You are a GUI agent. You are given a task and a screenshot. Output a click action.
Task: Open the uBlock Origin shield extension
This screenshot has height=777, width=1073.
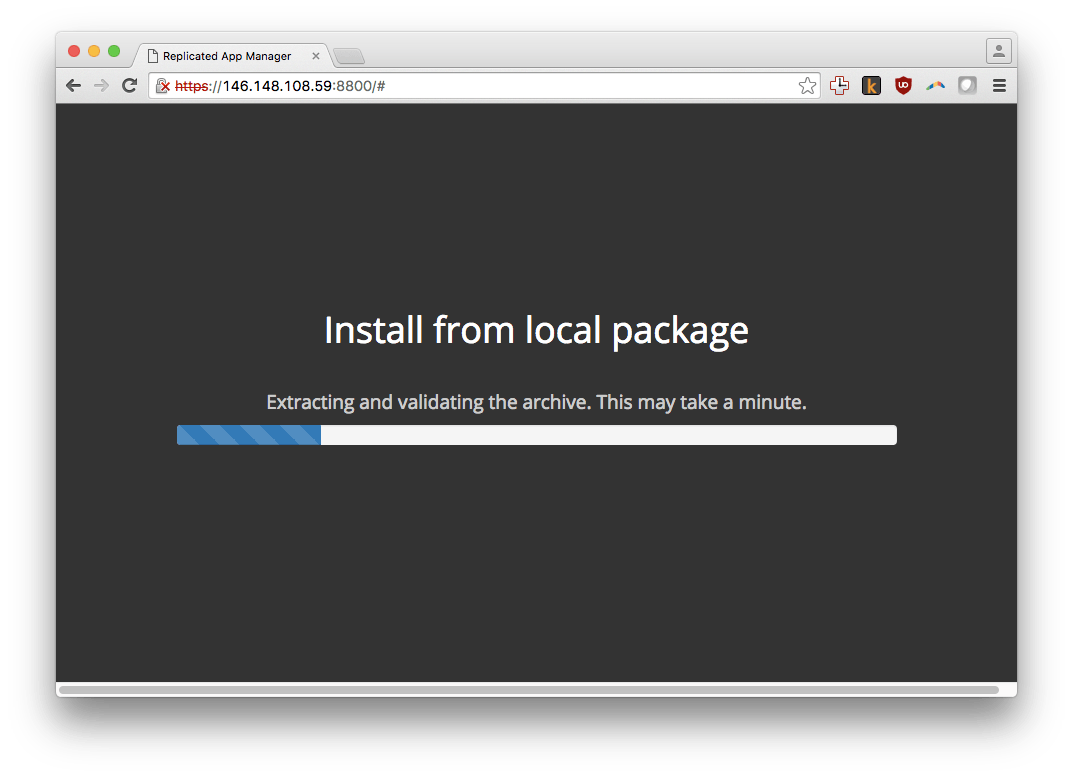click(903, 86)
